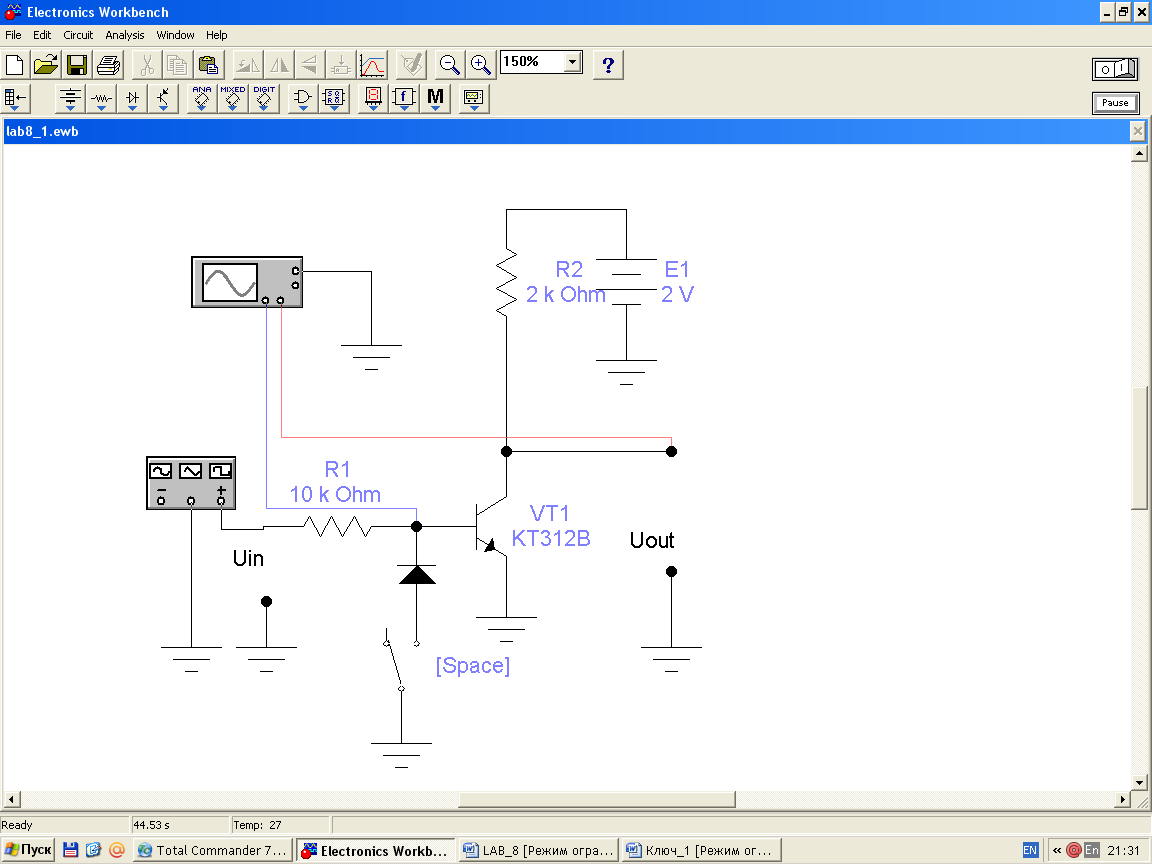Open the Instruments parts bin
This screenshot has height=864, width=1152.
[x=474, y=98]
